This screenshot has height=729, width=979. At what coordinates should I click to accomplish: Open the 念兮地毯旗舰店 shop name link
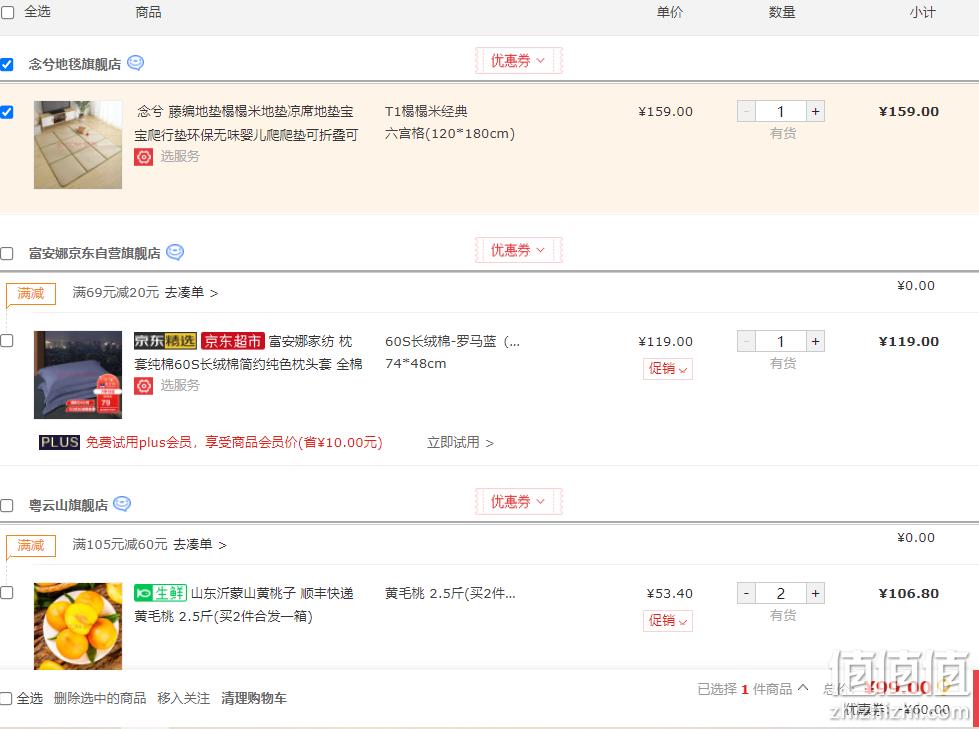click(75, 64)
